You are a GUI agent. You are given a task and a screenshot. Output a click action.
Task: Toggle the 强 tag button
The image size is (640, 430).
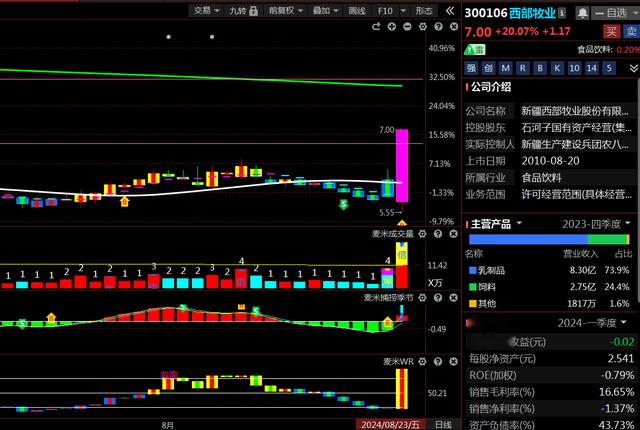pos(471,68)
